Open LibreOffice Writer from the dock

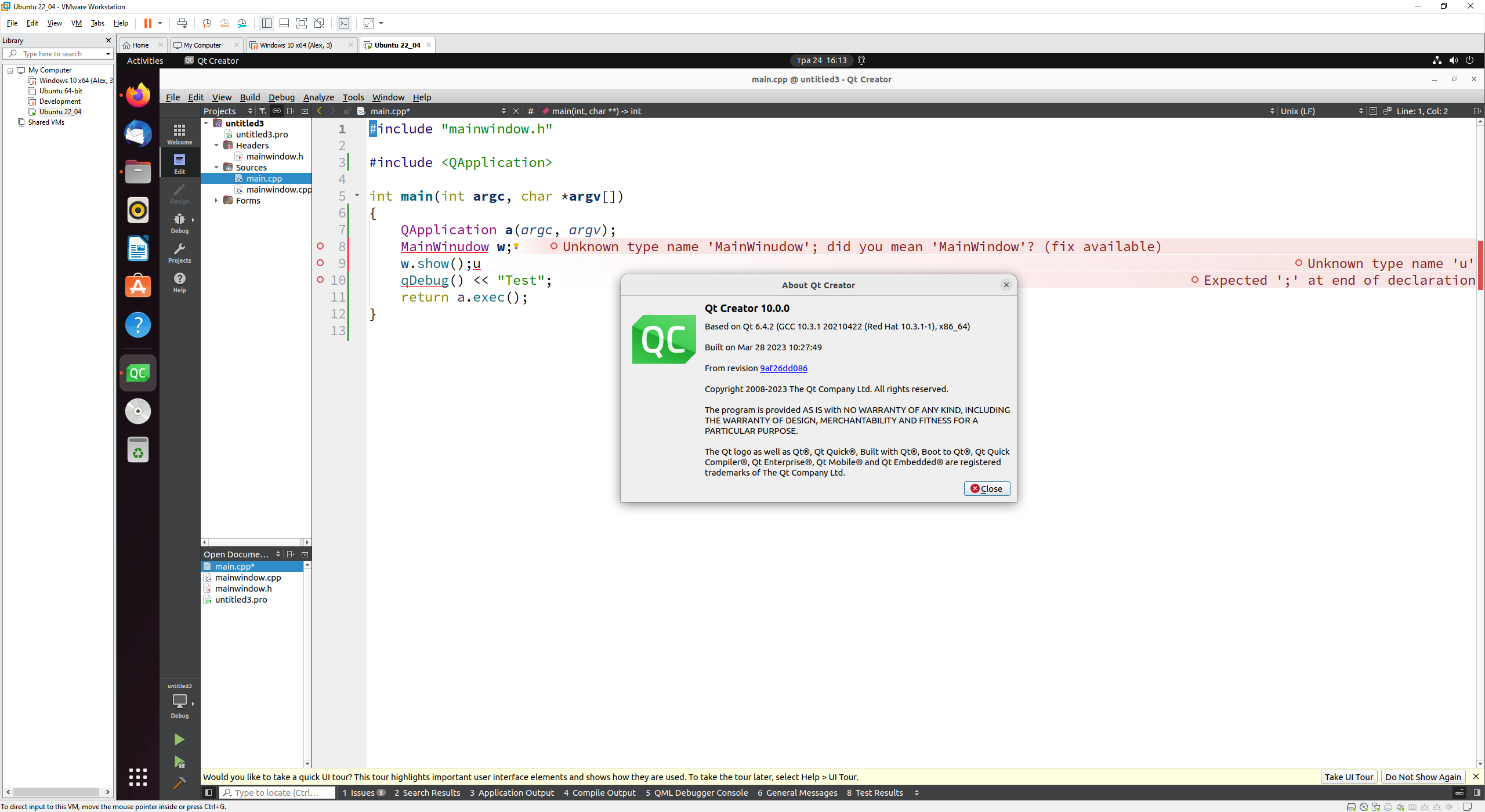click(x=138, y=248)
